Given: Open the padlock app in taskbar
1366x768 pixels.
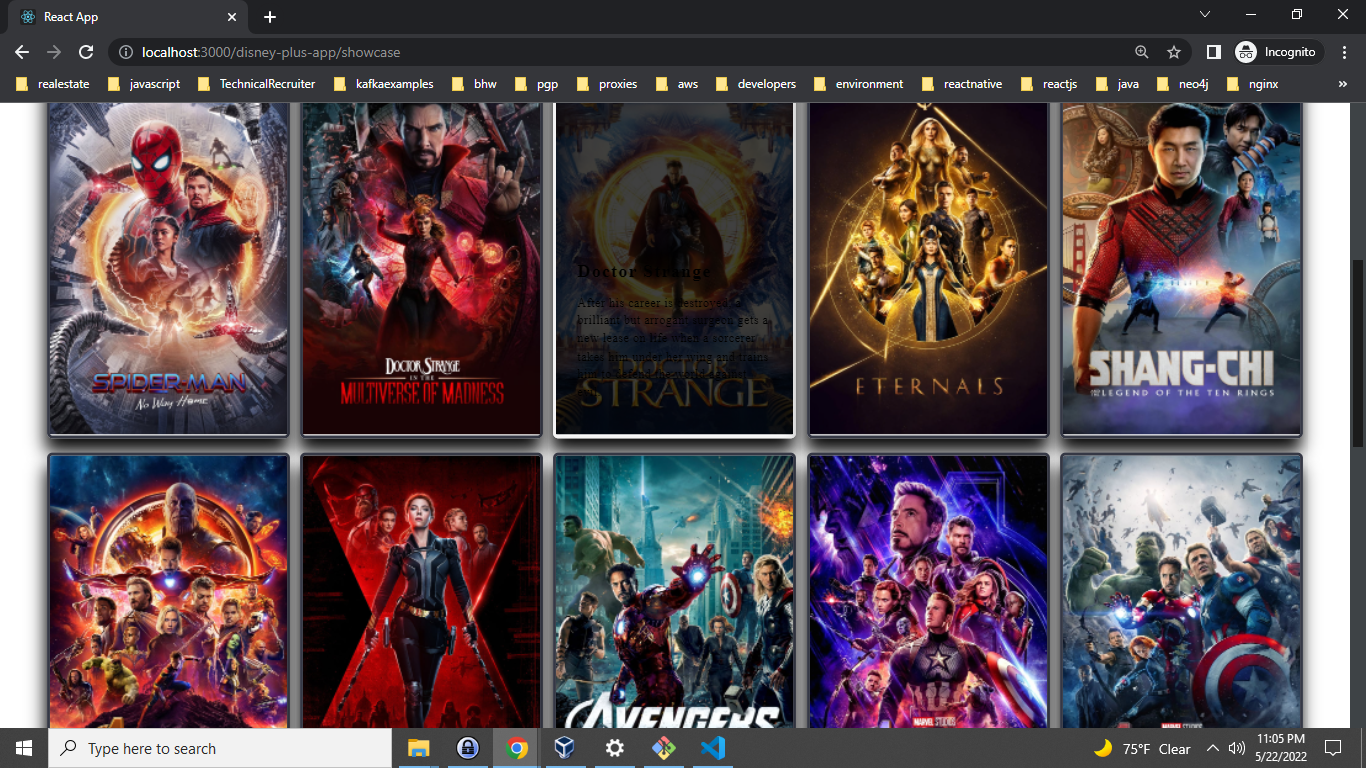Looking at the screenshot, I should pyautogui.click(x=467, y=748).
